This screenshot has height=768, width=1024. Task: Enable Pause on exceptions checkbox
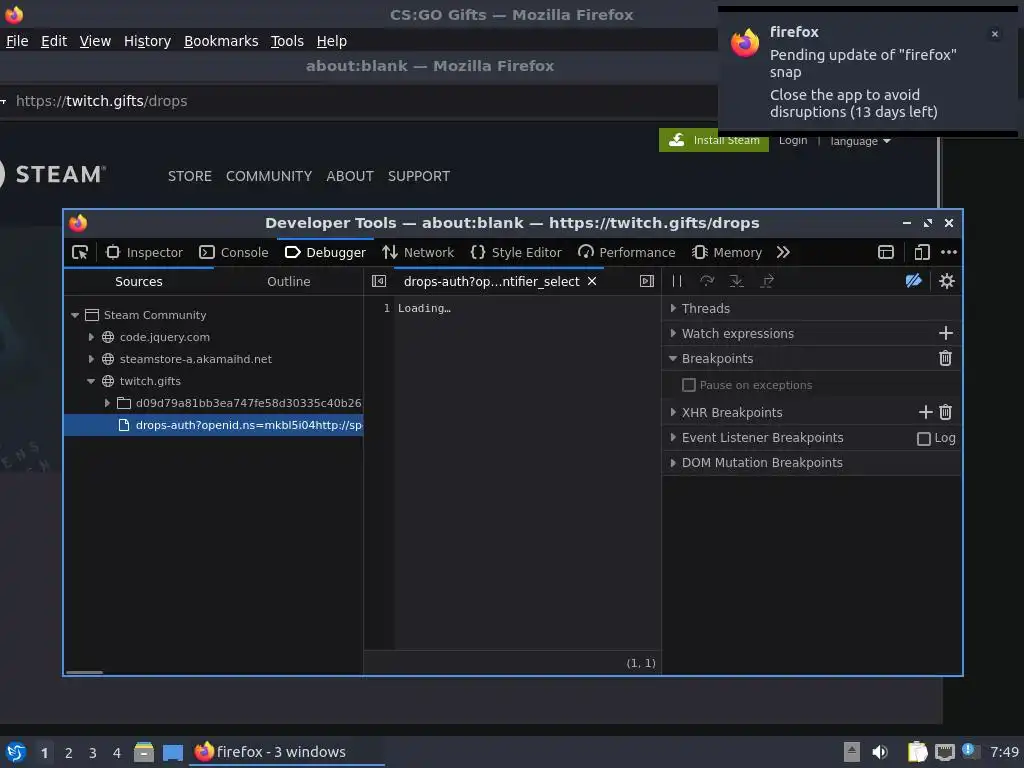pyautogui.click(x=688, y=385)
